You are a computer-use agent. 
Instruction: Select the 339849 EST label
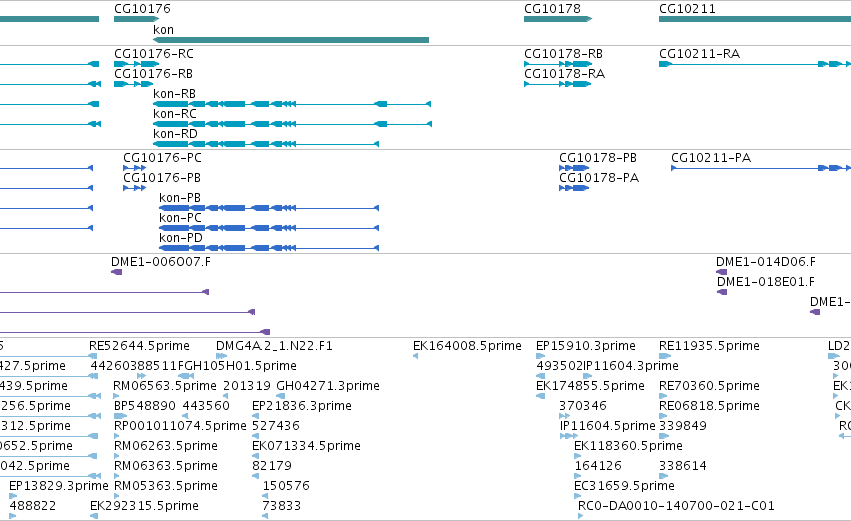point(683,427)
